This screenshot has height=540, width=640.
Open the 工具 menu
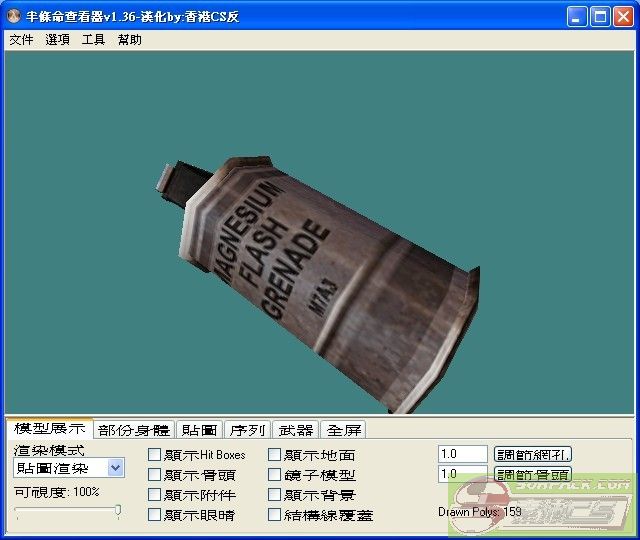[93, 40]
